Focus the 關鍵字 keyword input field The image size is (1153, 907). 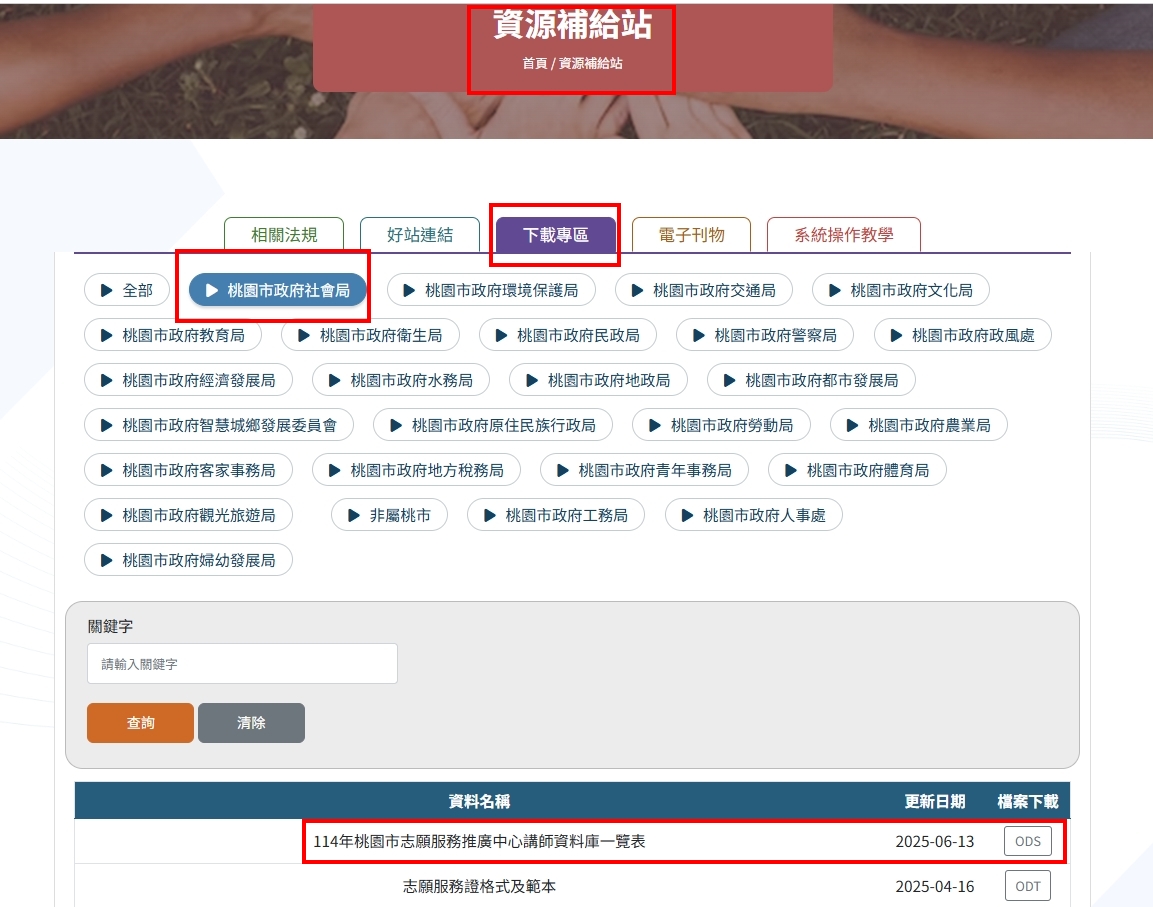[x=242, y=664]
